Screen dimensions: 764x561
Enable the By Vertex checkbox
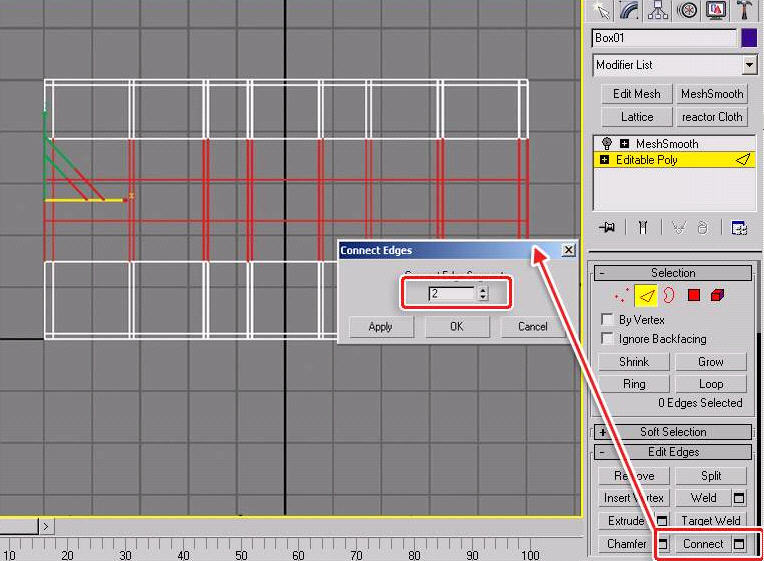(607, 320)
